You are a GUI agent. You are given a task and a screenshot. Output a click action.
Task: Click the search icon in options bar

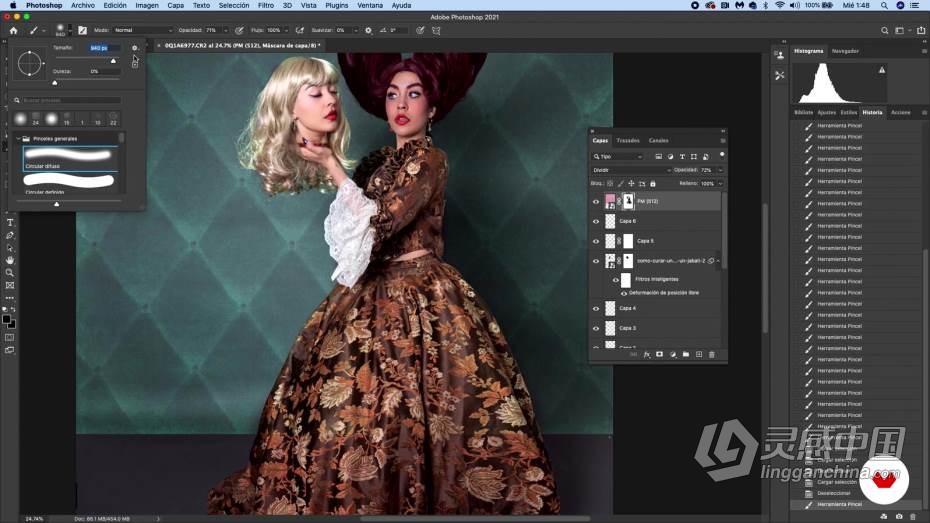tap(884, 30)
